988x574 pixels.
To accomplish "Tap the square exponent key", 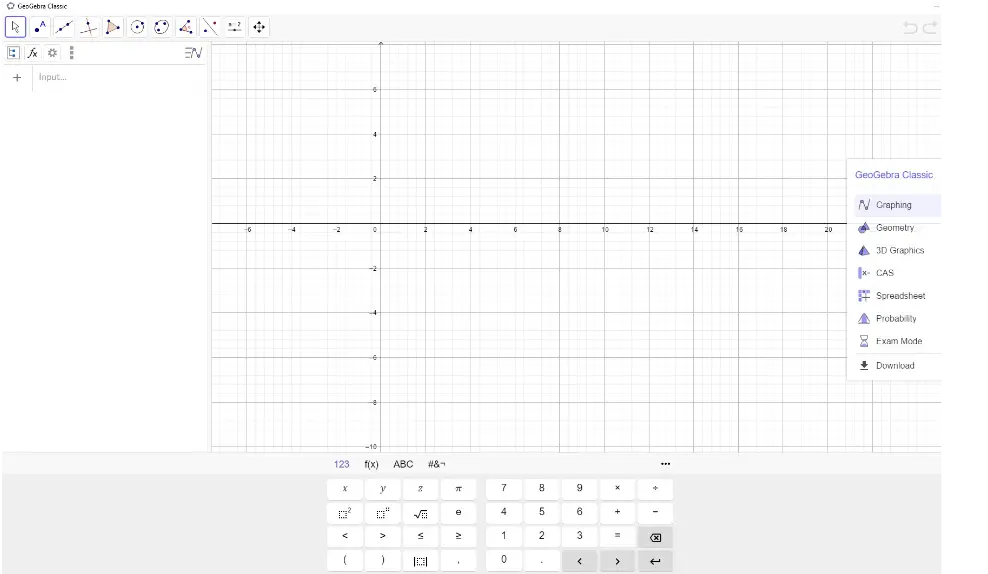I will tap(345, 512).
